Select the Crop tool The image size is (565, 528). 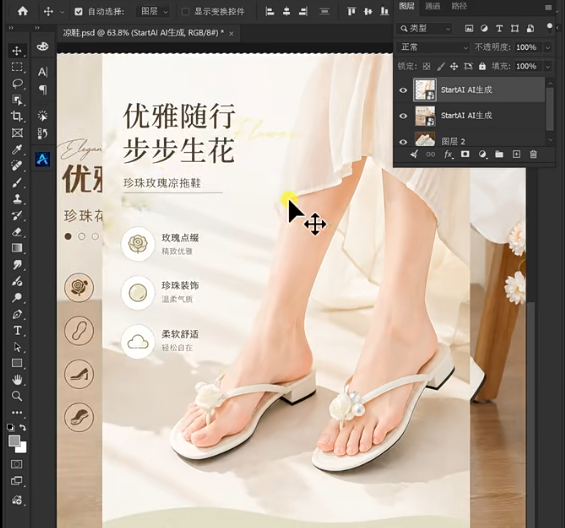point(17,116)
